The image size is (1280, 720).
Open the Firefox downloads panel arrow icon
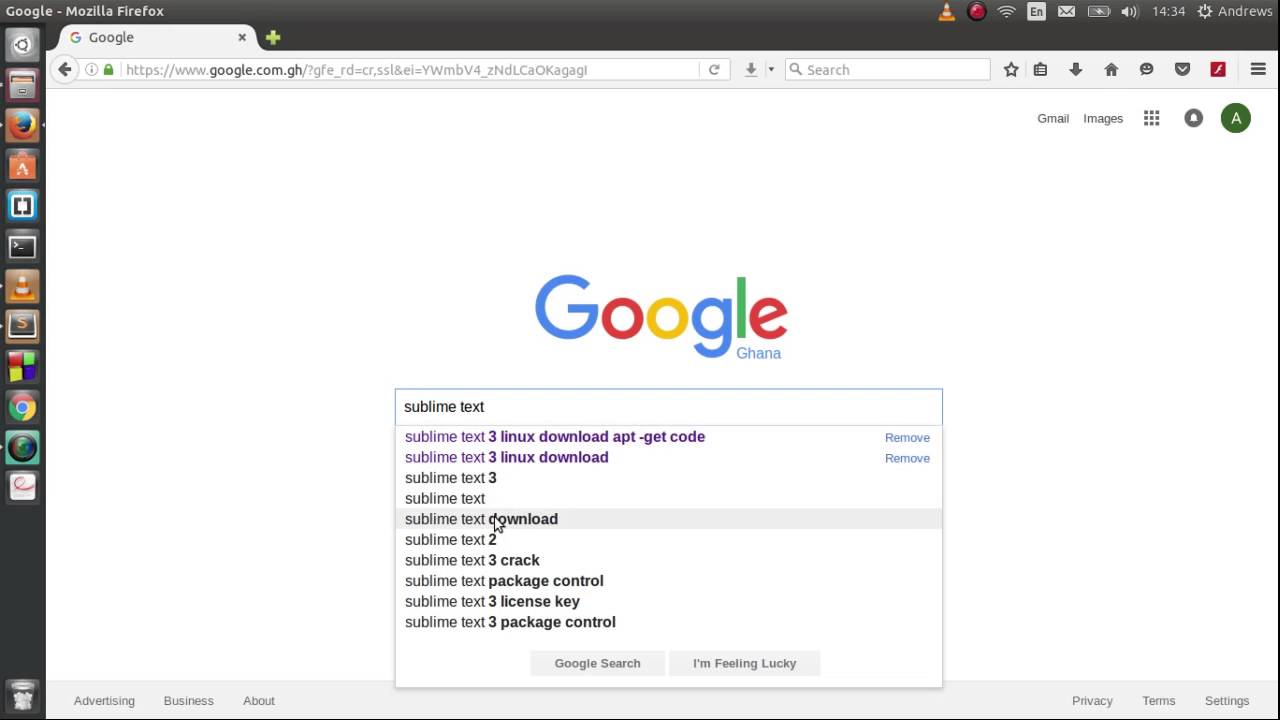[x=1076, y=69]
